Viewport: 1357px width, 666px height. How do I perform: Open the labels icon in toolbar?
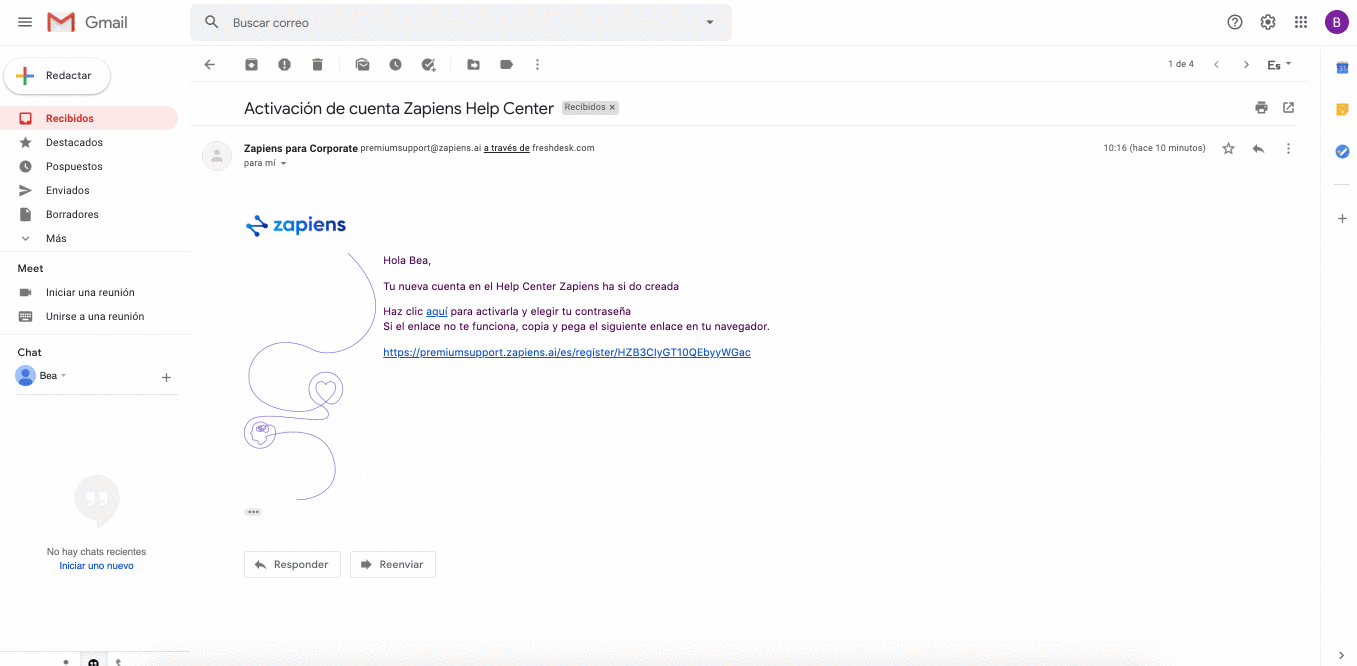pos(507,64)
